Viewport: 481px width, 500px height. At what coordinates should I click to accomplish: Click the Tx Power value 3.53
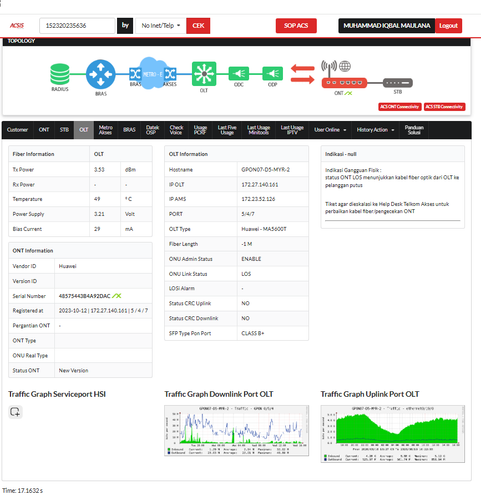(99, 170)
